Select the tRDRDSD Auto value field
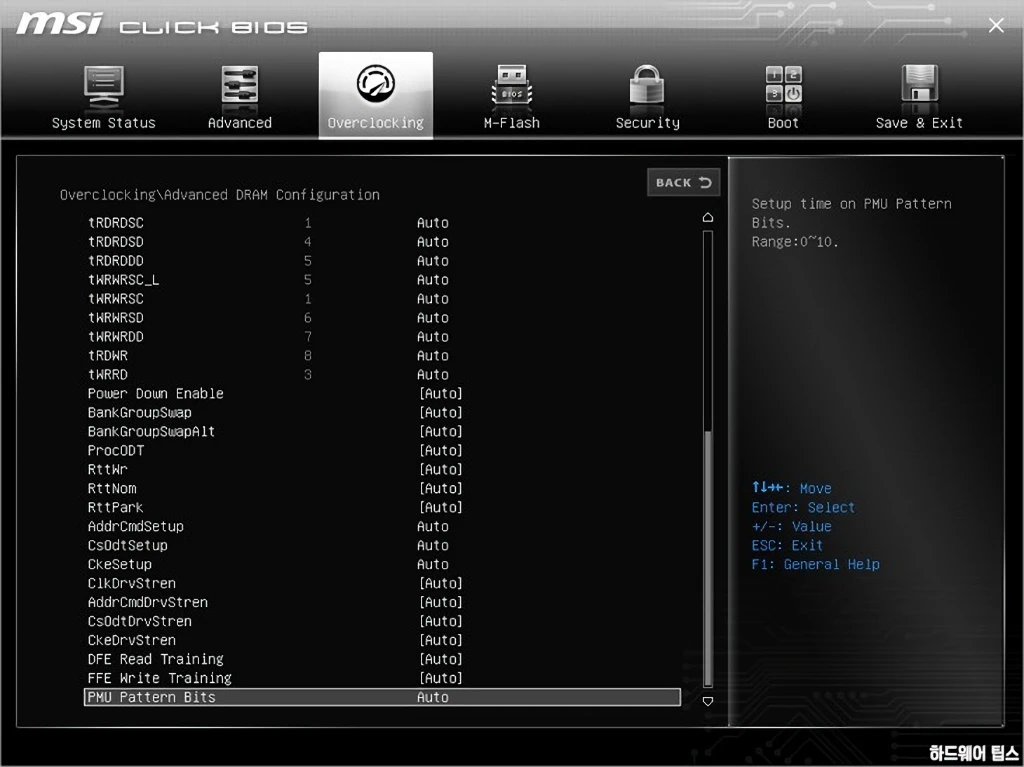Viewport: 1024px width, 767px height. pyautogui.click(x=432, y=242)
